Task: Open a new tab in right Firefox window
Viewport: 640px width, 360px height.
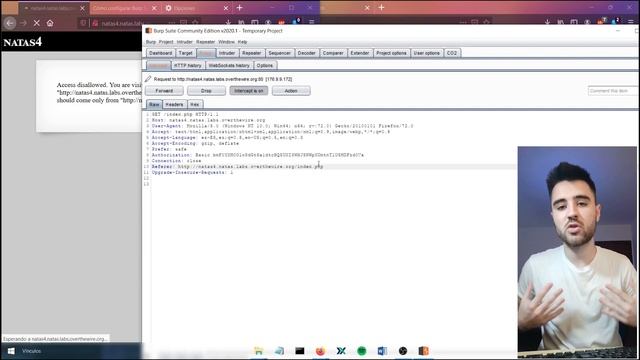Action: coord(381,7)
